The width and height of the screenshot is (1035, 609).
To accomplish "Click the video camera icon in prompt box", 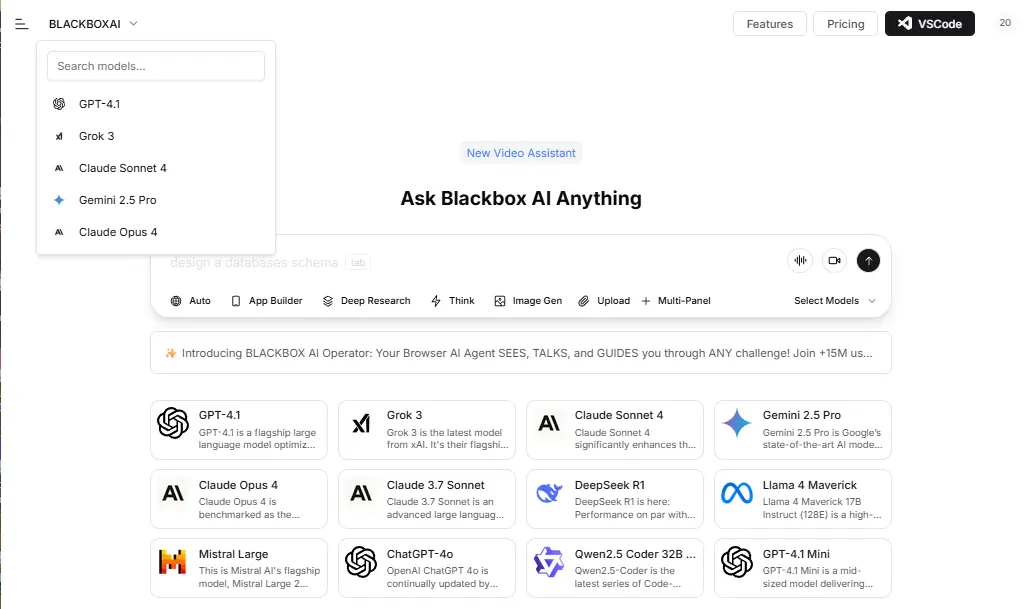I will (834, 261).
